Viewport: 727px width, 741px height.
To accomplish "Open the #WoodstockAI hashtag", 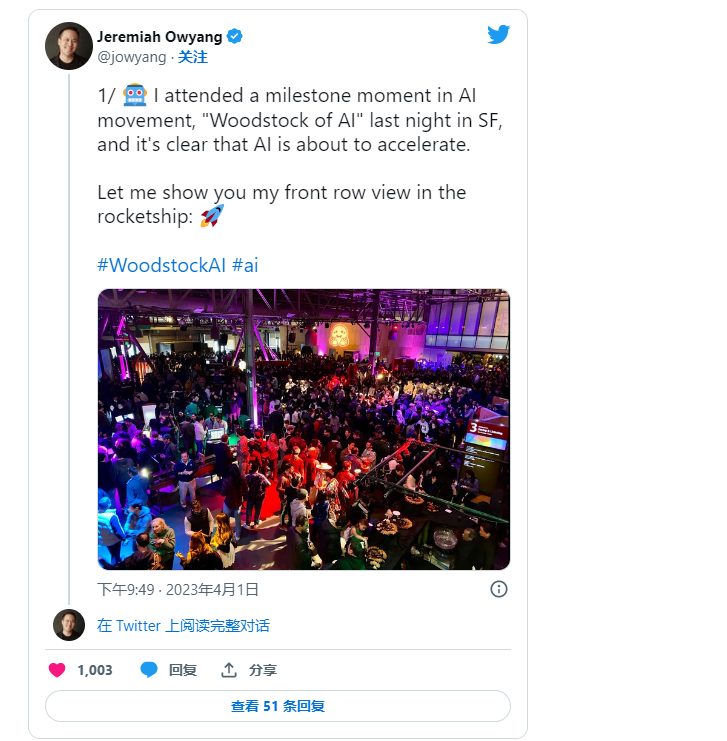I will [x=162, y=265].
